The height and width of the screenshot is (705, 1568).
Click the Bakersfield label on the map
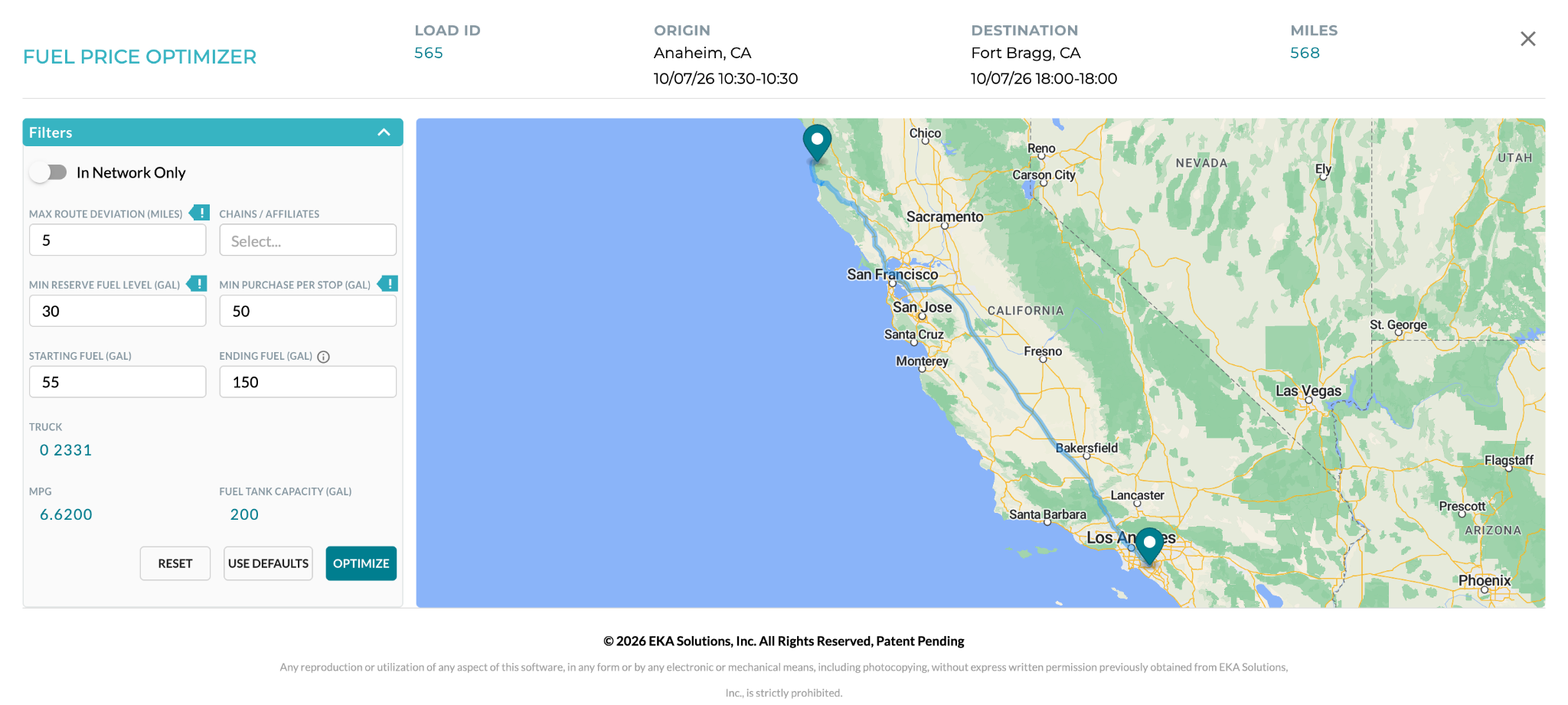click(x=1086, y=448)
